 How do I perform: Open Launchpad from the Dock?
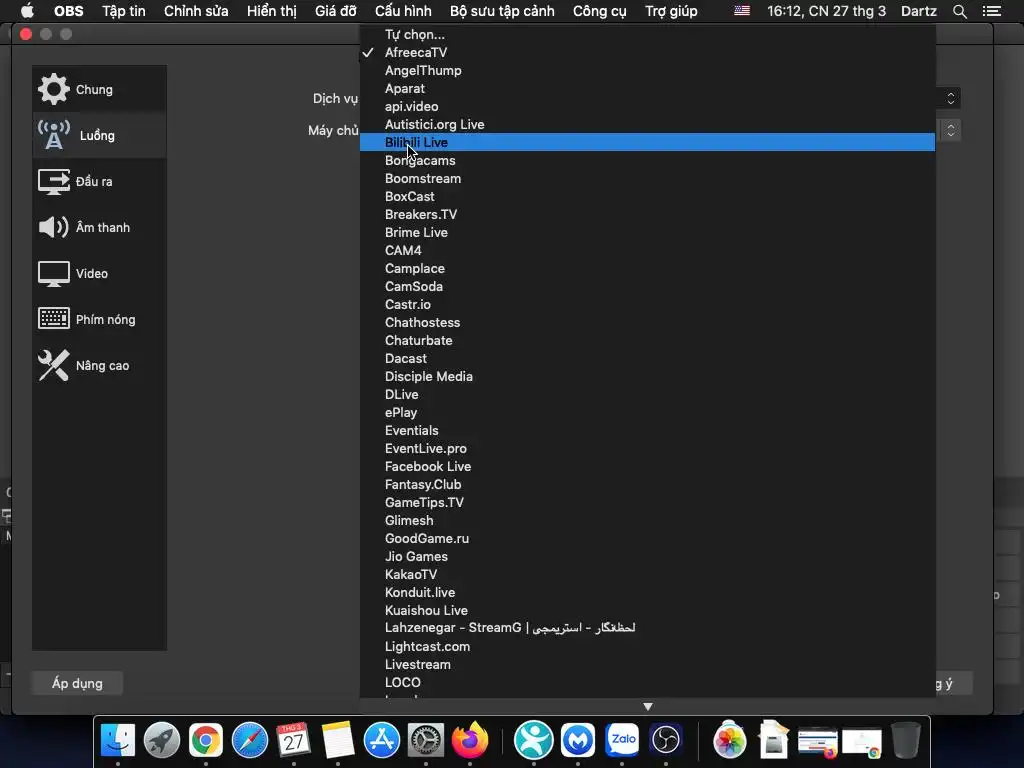tap(162, 740)
